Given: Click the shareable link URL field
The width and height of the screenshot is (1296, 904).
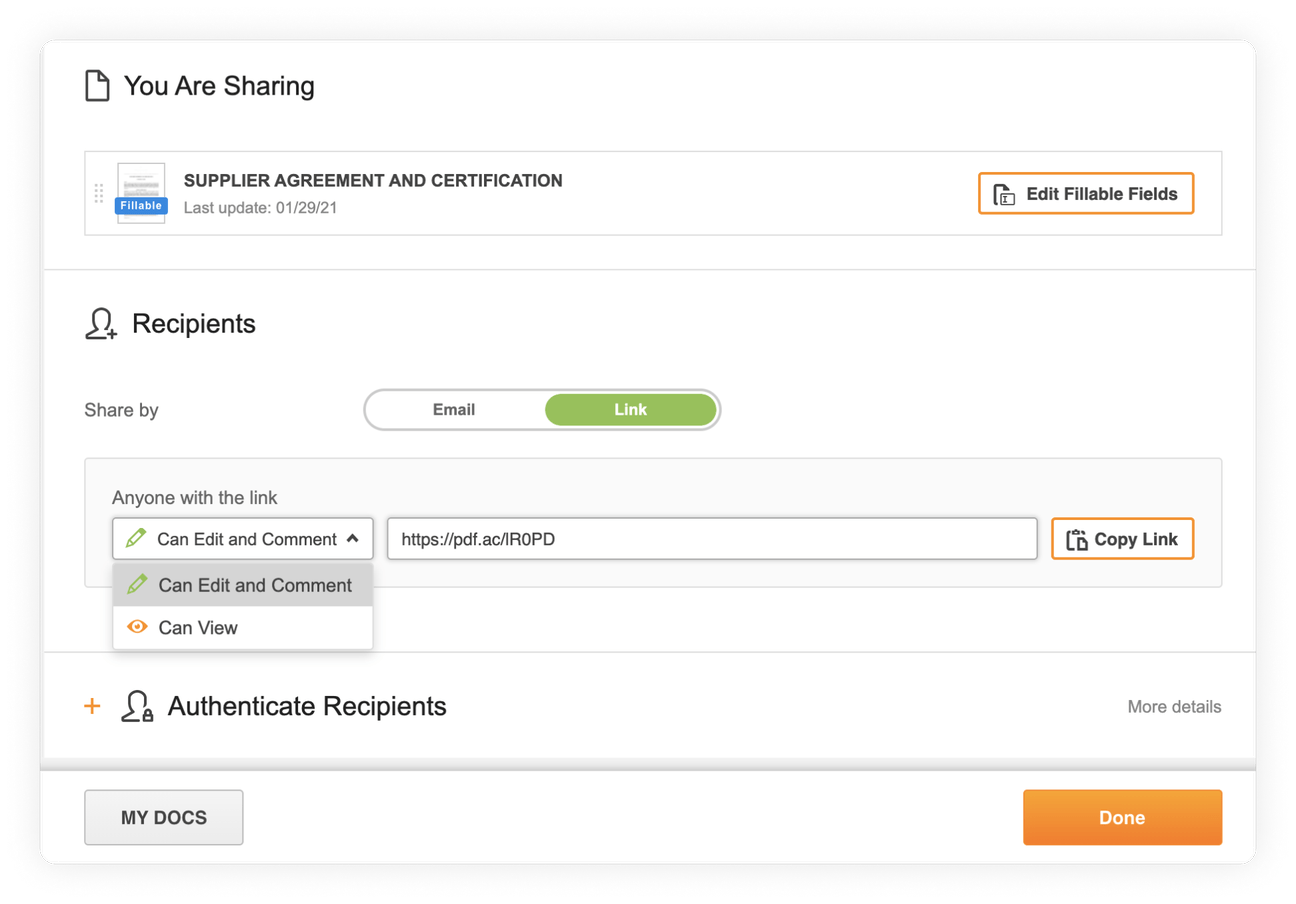Looking at the screenshot, I should pos(712,538).
